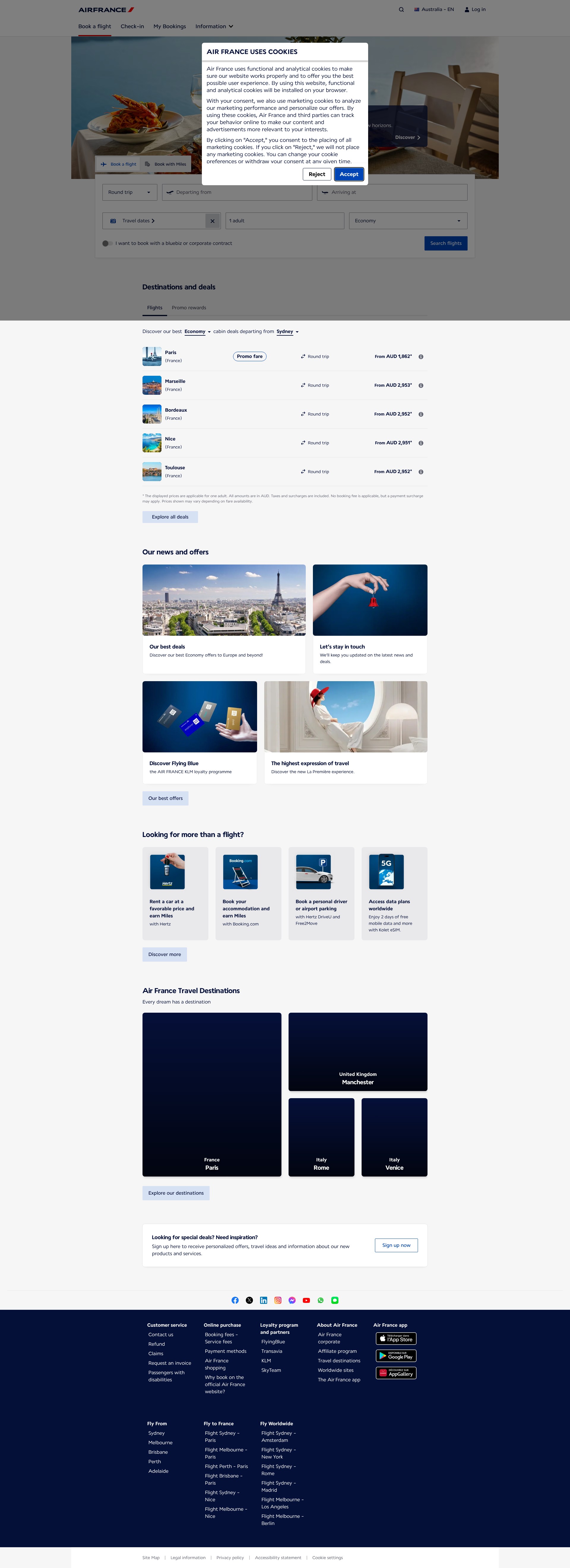Screen dimensions: 570x1568
Task: Open the WhatsApp social icon
Action: [320, 1300]
